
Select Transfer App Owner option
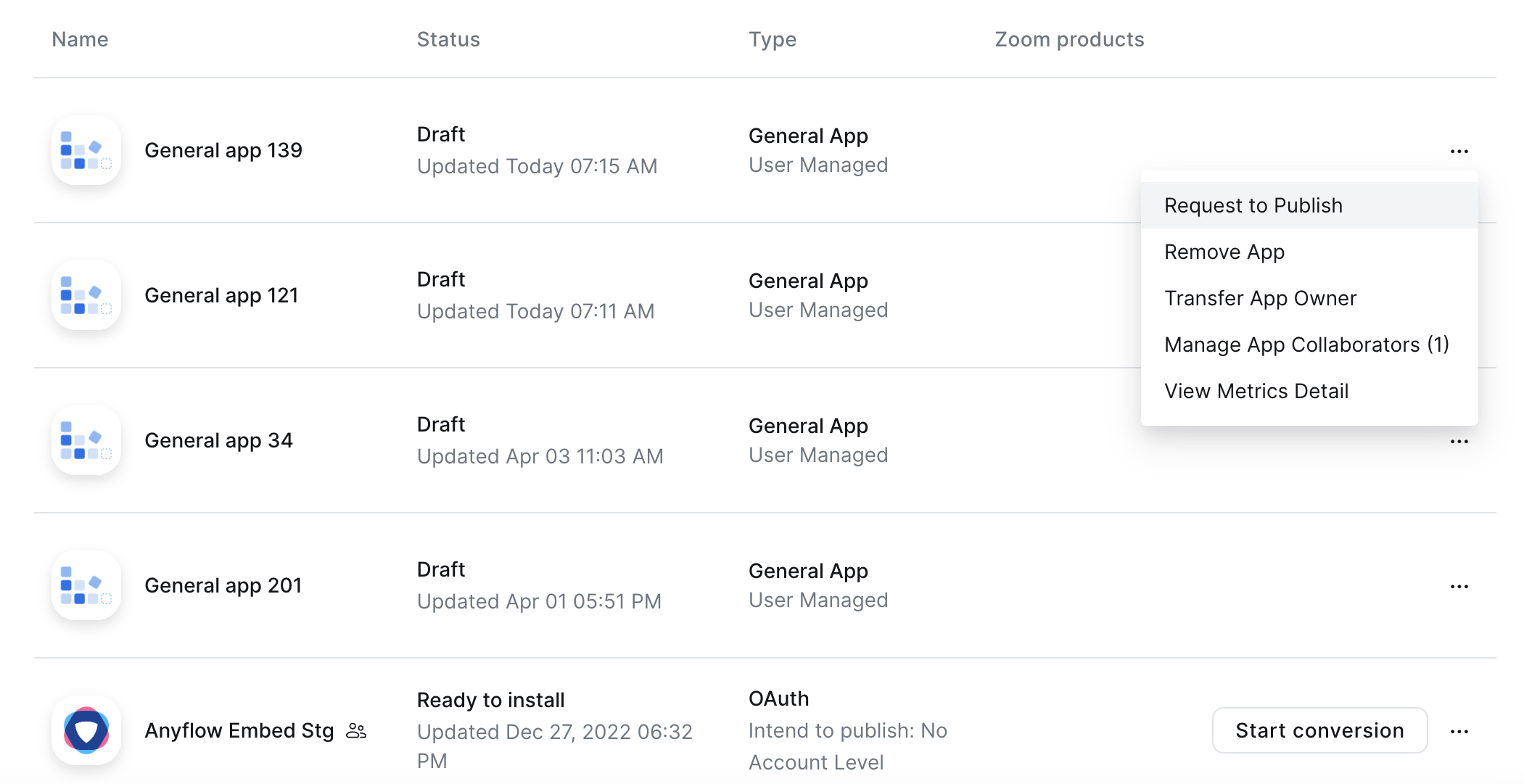(x=1260, y=298)
